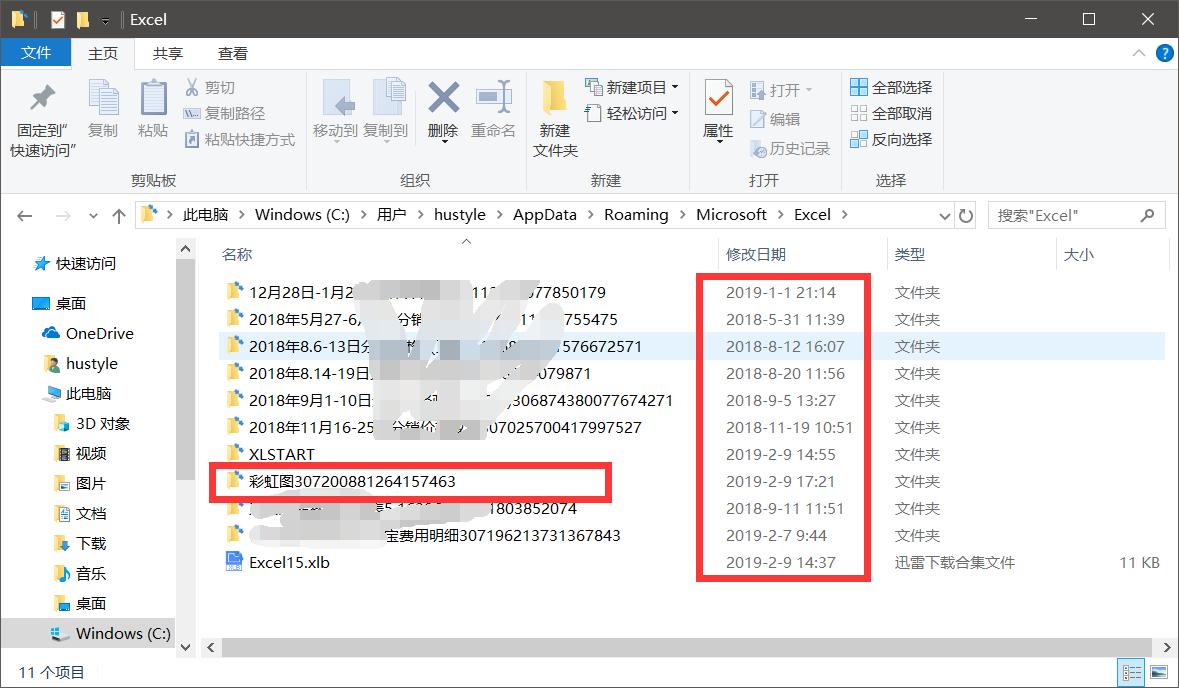Image resolution: width=1179 pixels, height=688 pixels.
Task: Click the 粘贴 (Paste) icon
Action: (152, 113)
